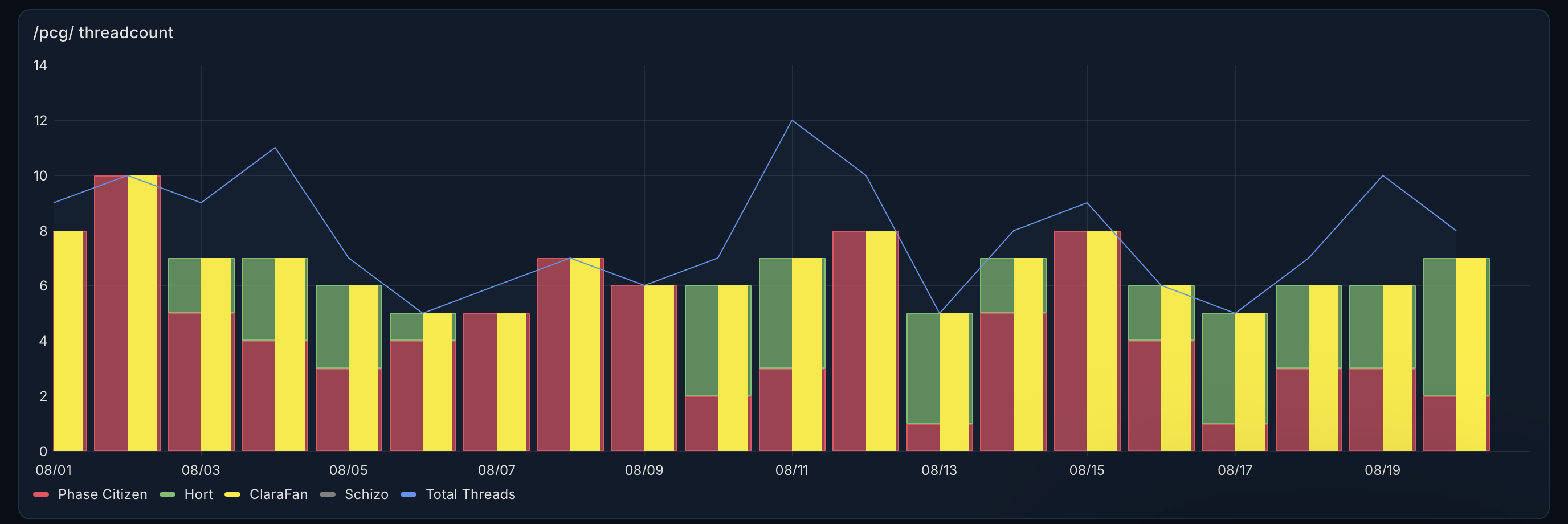Screen dimensions: 1568x524
Task: Click the 08/17 axis date
Action: tap(1235, 470)
